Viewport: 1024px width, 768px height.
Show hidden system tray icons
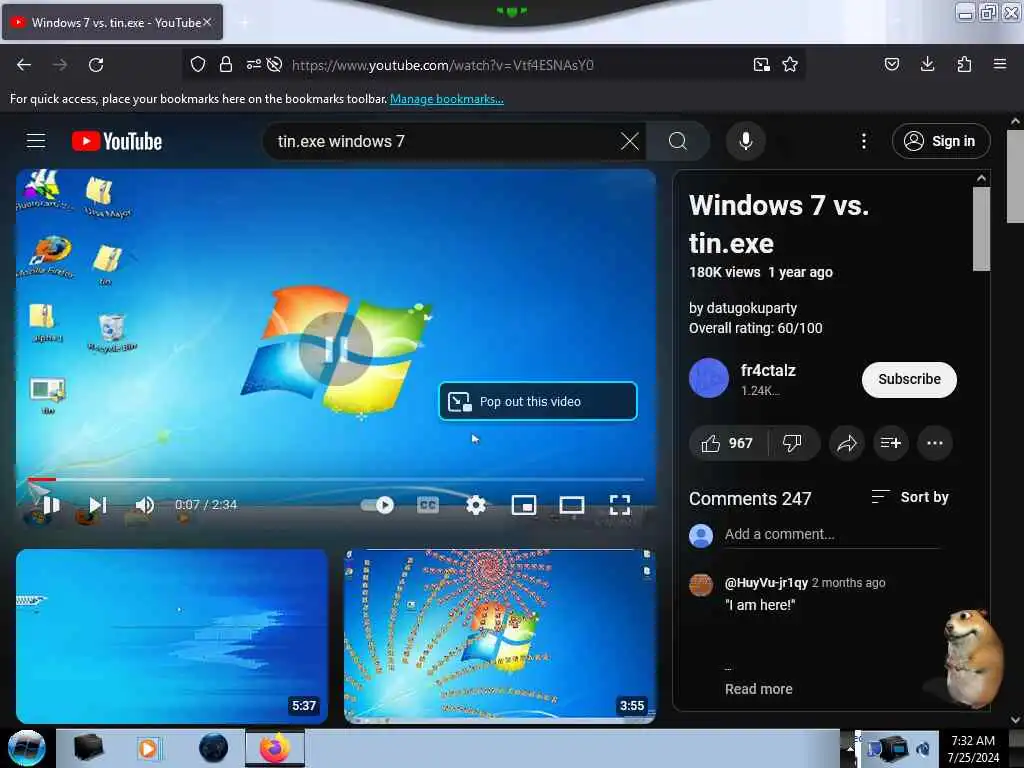[850, 748]
